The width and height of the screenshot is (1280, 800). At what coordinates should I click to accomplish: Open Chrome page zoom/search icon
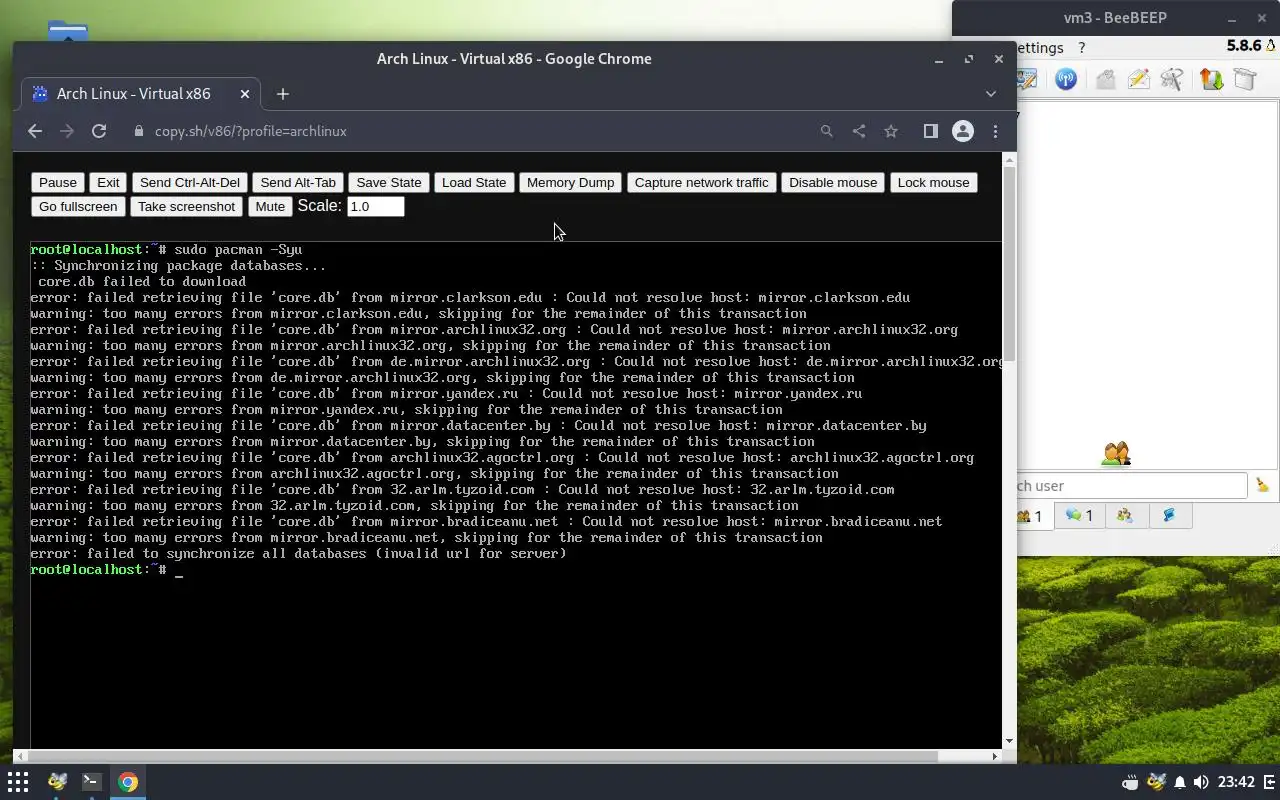[827, 131]
